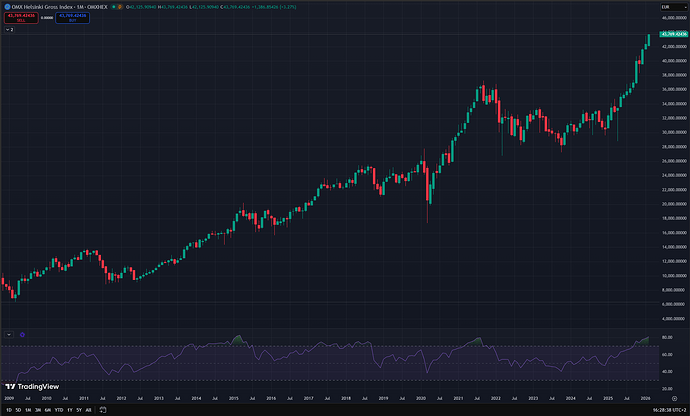690x416 pixels.
Task: Click the OMX Helsinki symbol logo icon
Action: click(7, 7)
